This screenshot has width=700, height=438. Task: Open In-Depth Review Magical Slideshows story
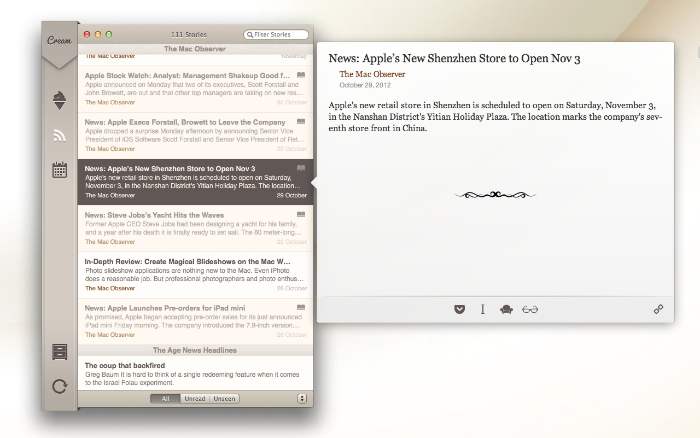(196, 275)
